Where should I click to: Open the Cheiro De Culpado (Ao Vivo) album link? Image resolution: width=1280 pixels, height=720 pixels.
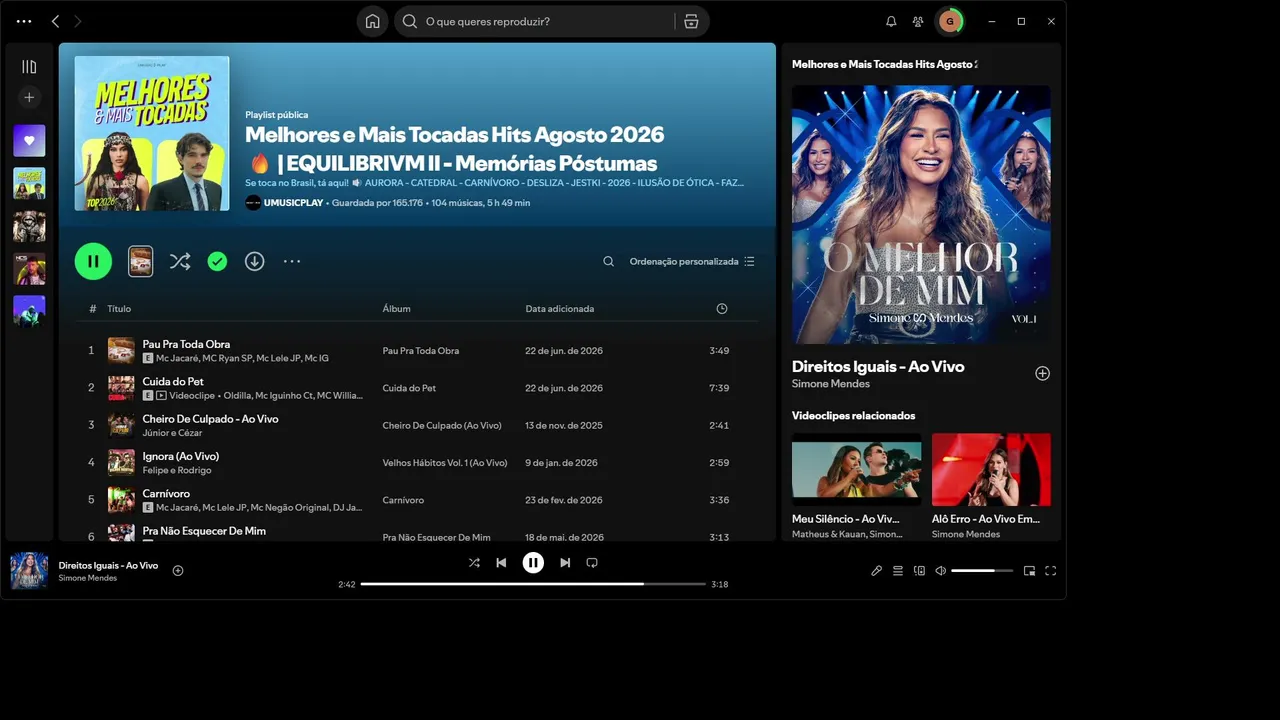coord(442,426)
